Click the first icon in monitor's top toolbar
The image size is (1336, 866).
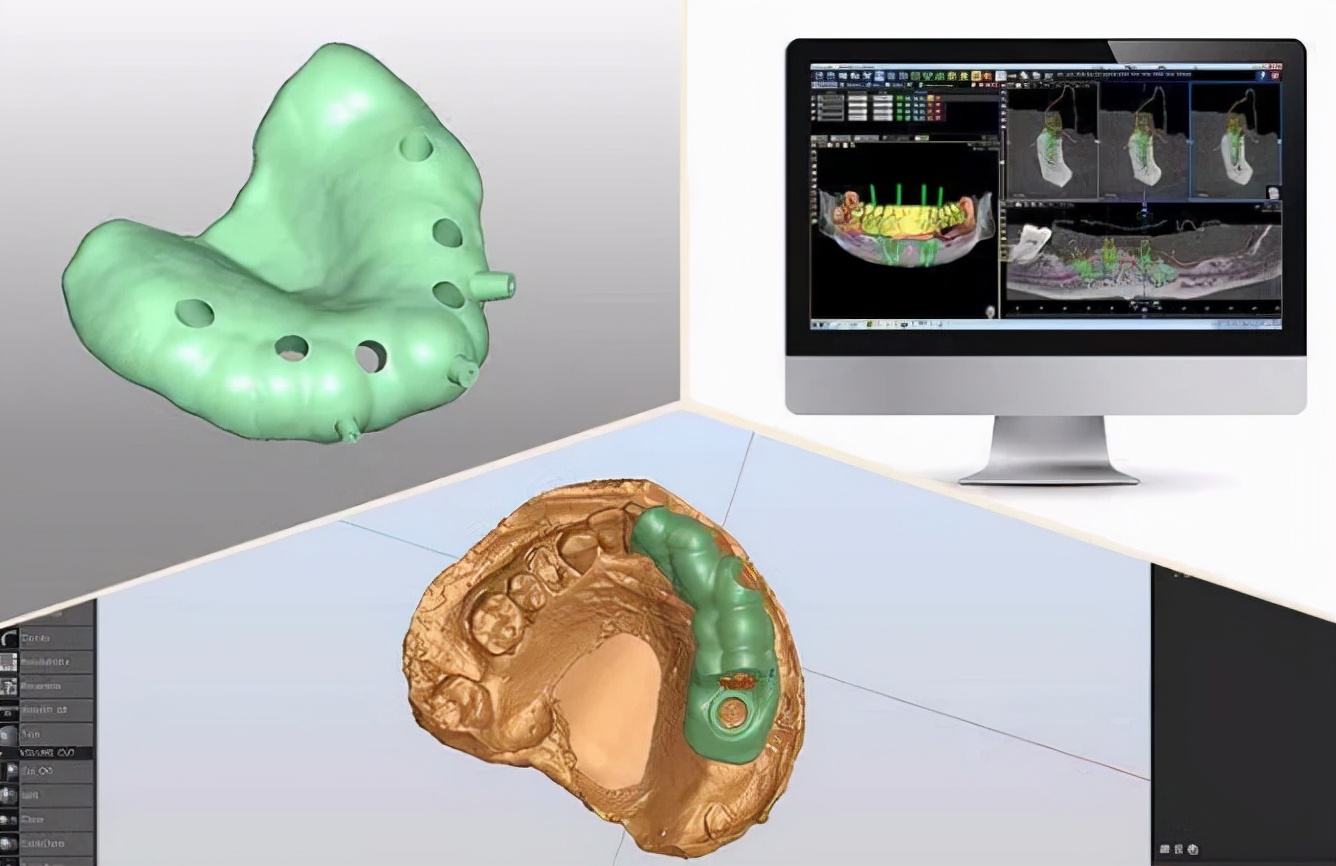click(x=818, y=76)
